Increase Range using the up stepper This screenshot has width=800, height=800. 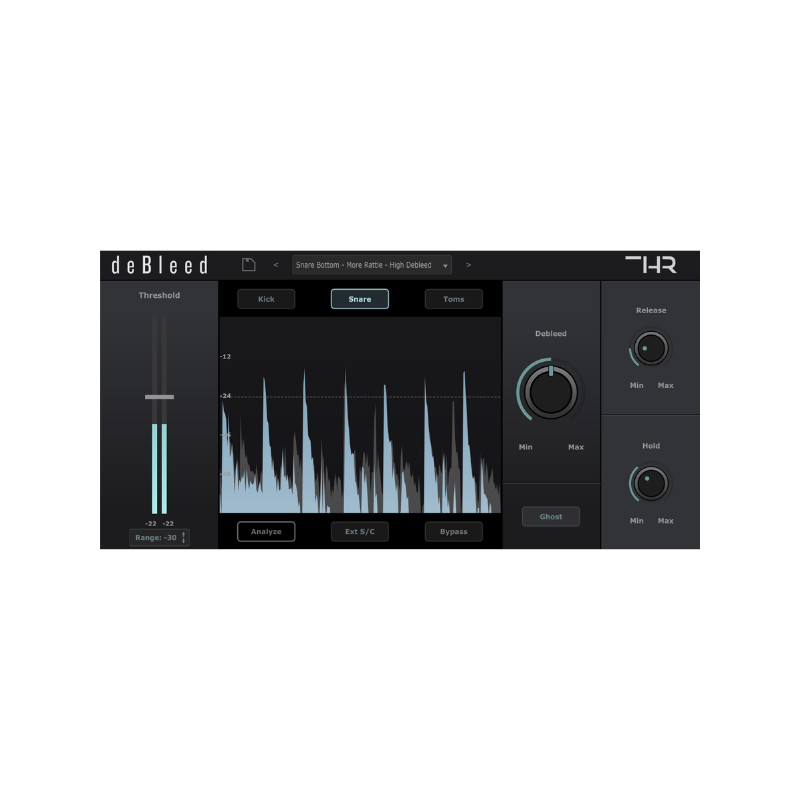[184, 534]
